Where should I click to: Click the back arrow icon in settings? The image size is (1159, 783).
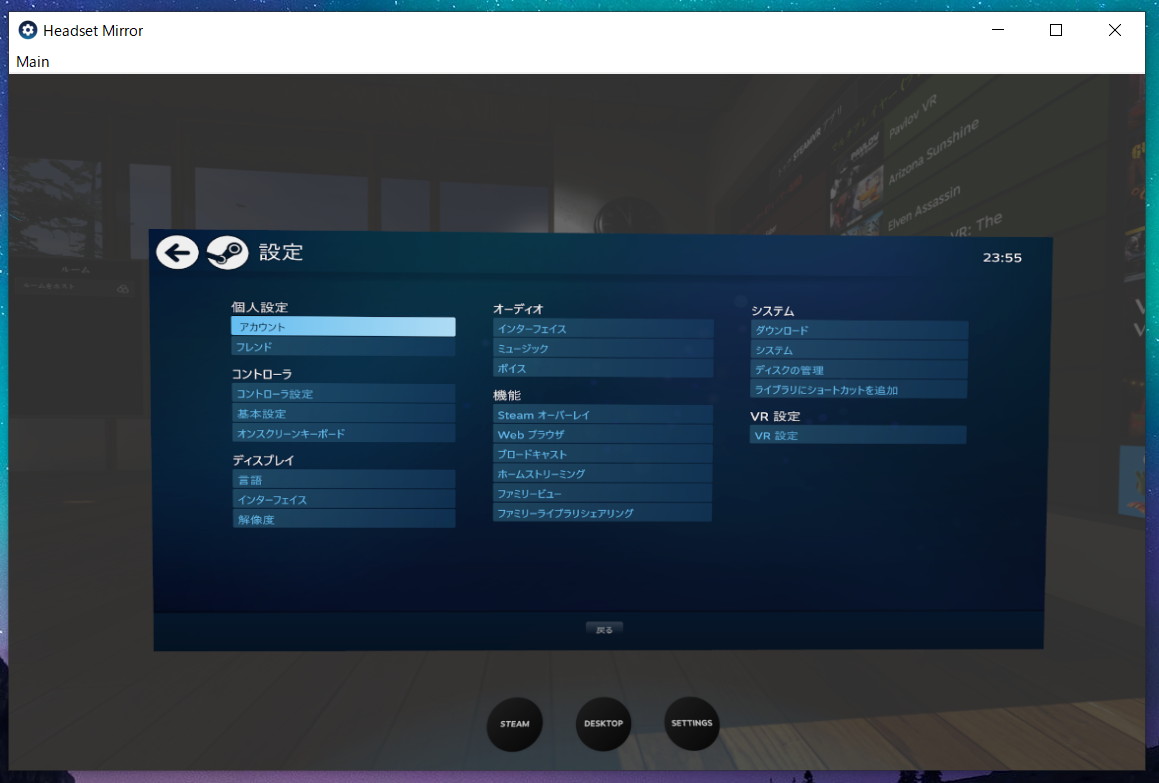click(x=177, y=253)
